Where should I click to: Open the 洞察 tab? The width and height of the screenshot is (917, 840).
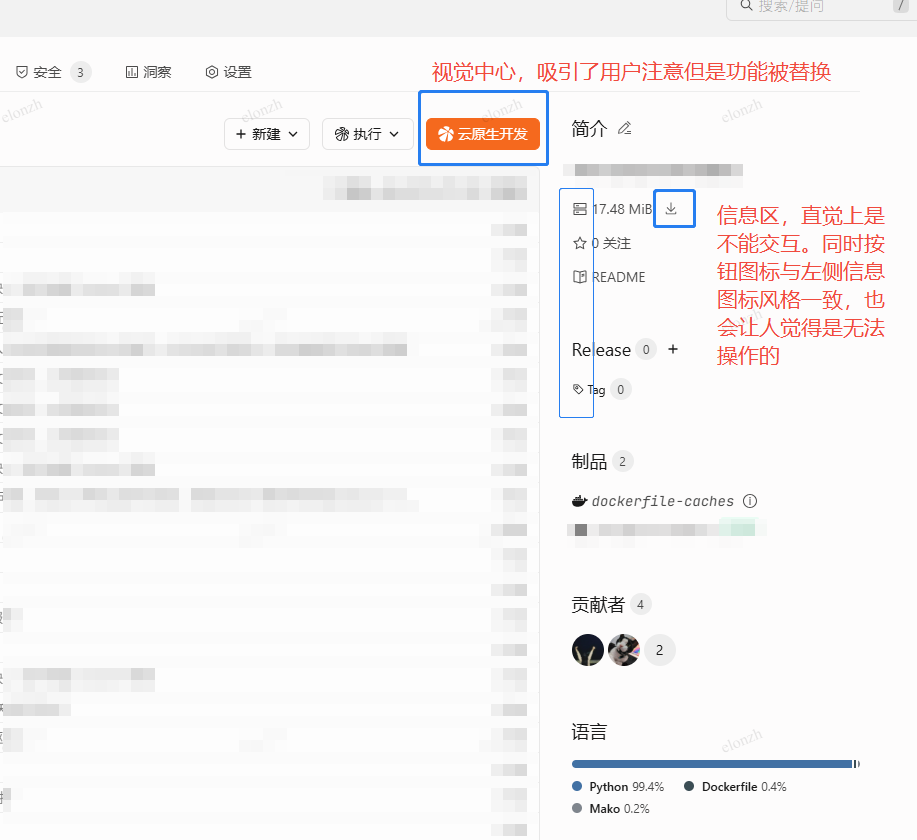(x=148, y=72)
